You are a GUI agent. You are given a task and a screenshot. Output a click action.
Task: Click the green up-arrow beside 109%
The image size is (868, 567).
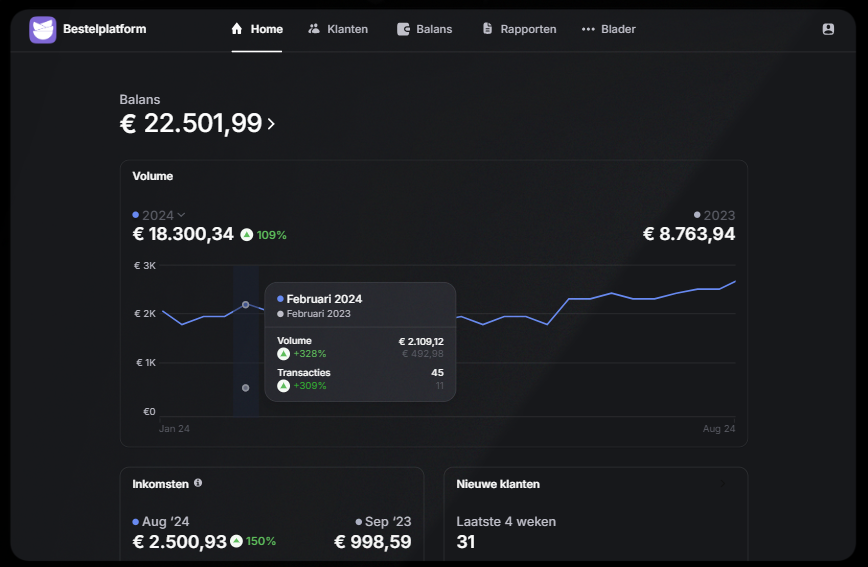246,235
